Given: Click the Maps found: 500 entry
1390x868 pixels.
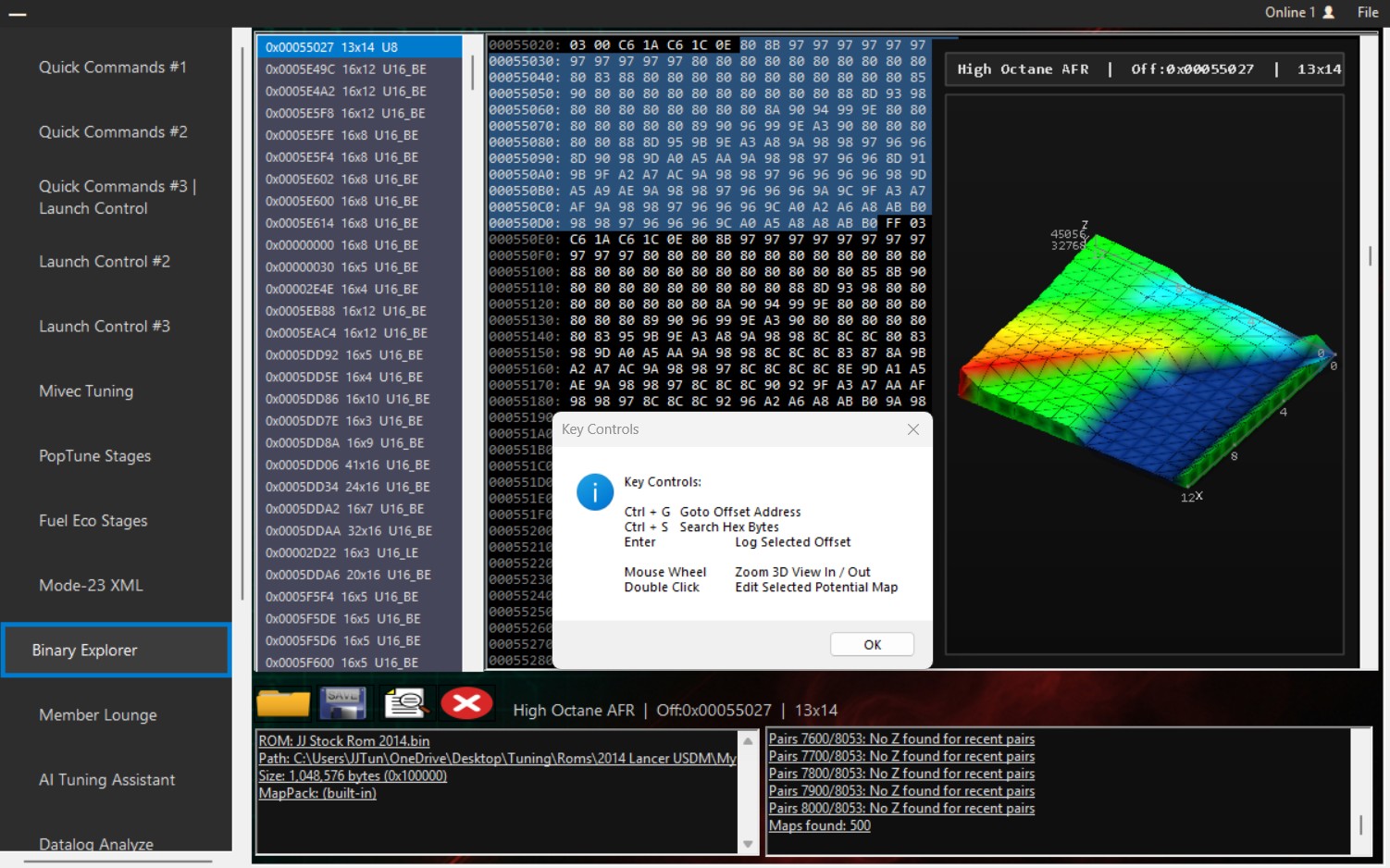Looking at the screenshot, I should tap(820, 825).
